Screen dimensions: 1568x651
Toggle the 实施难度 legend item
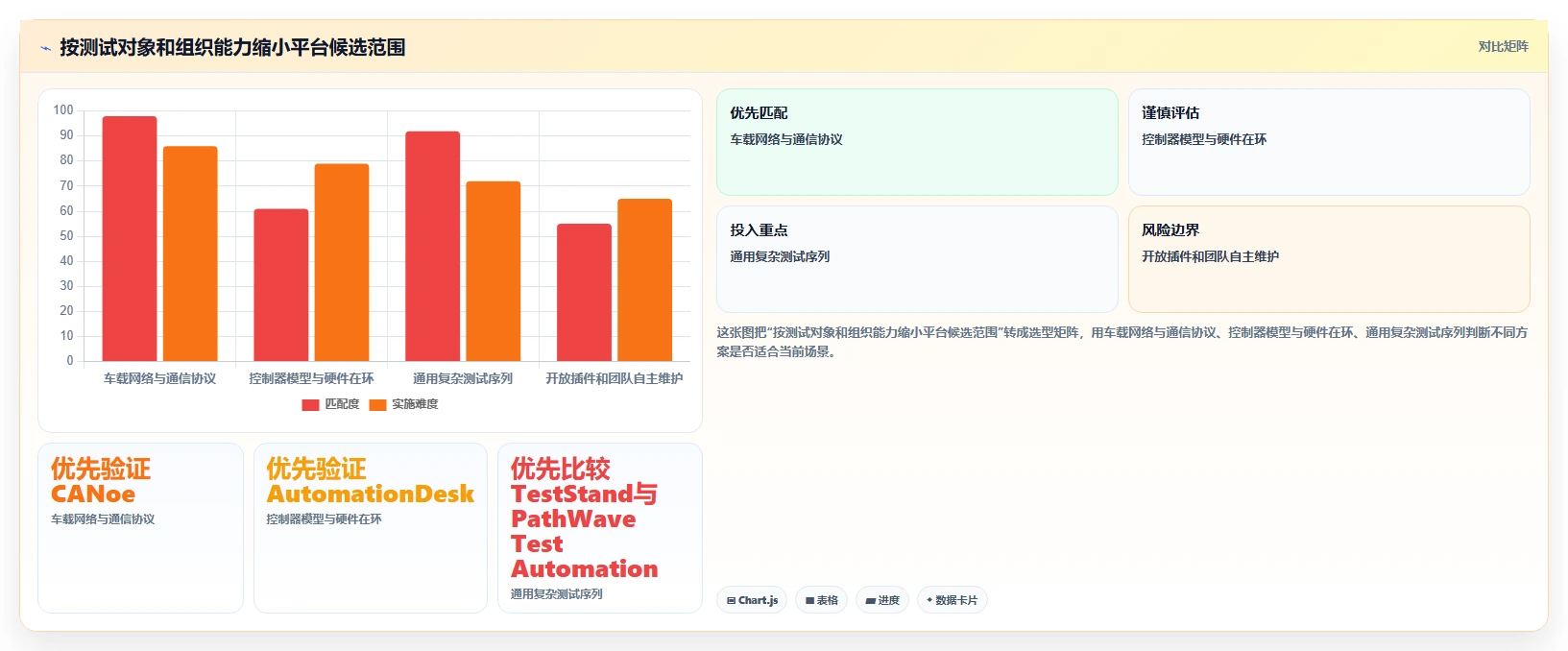[x=403, y=404]
